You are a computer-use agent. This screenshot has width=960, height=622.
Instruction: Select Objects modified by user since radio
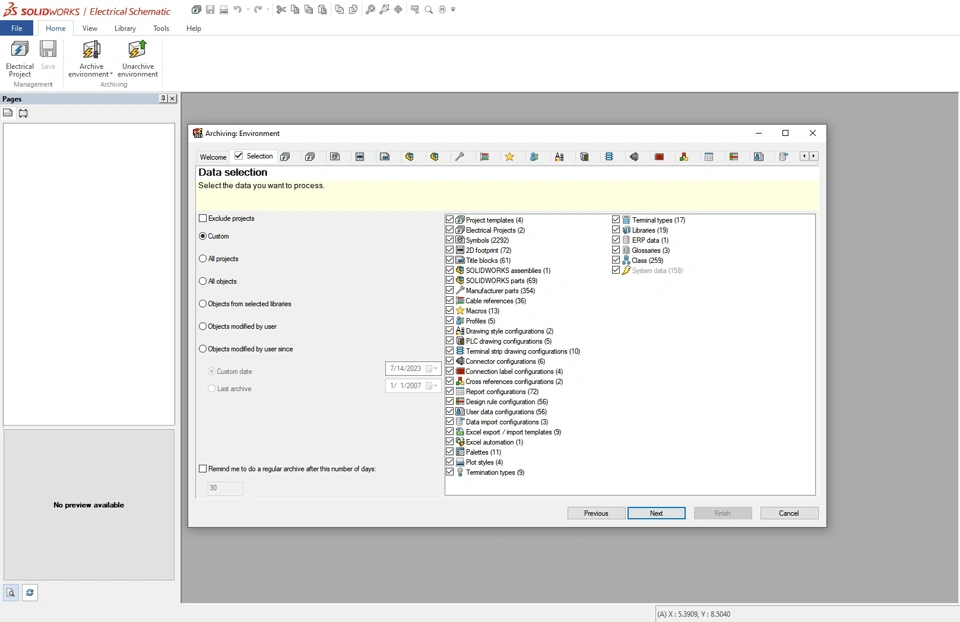pos(203,349)
